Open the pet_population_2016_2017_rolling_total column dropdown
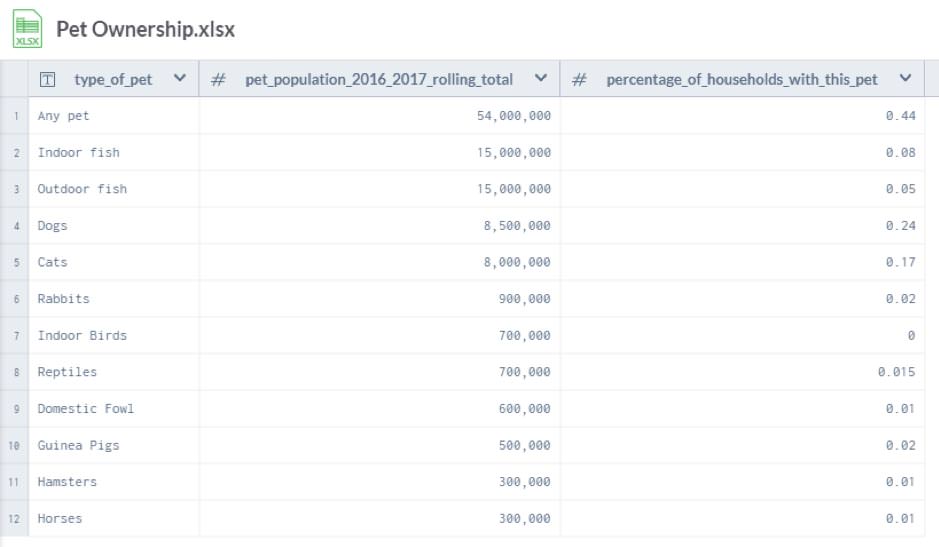Viewport: 939px width, 547px height. coord(541,79)
